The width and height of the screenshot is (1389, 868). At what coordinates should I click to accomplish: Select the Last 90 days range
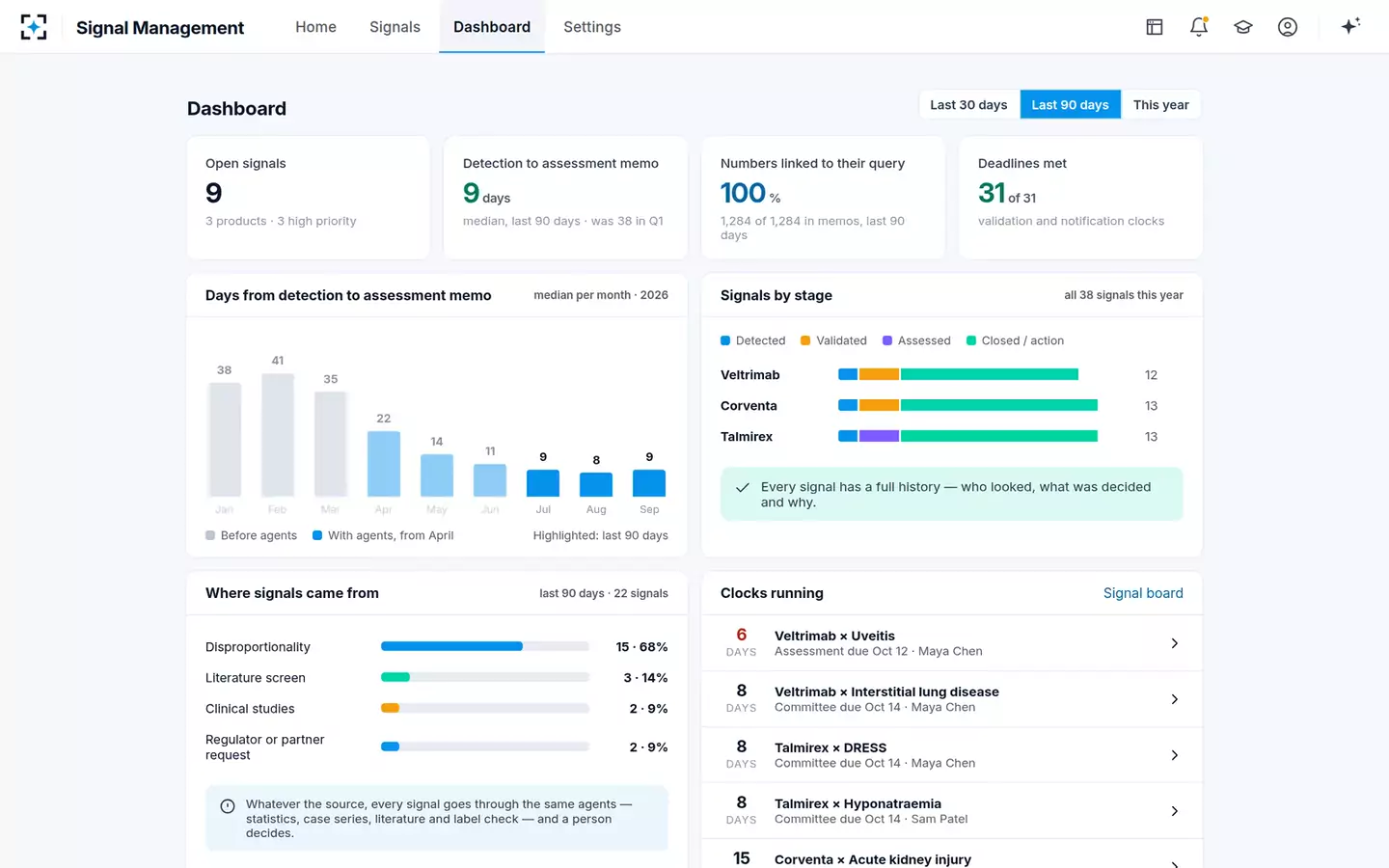click(x=1070, y=105)
